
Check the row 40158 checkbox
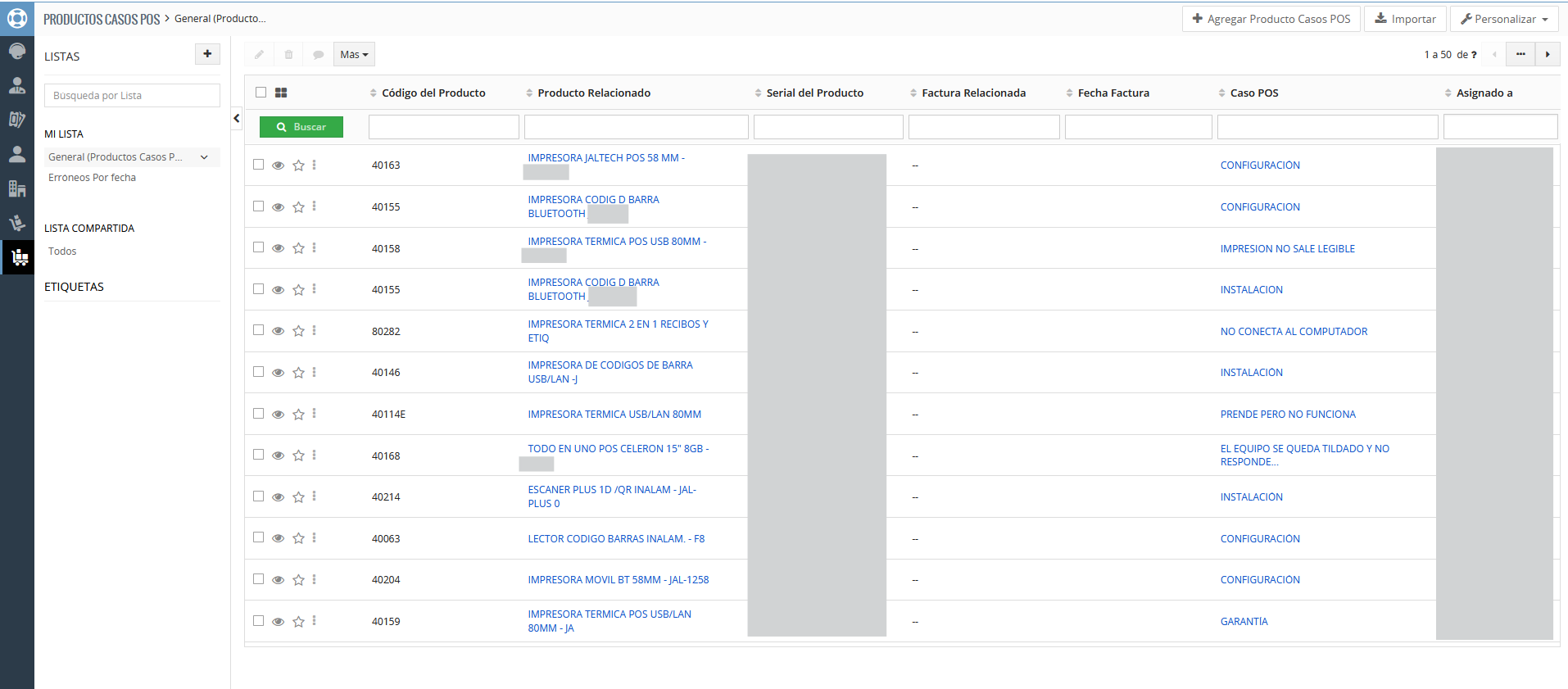coord(259,247)
